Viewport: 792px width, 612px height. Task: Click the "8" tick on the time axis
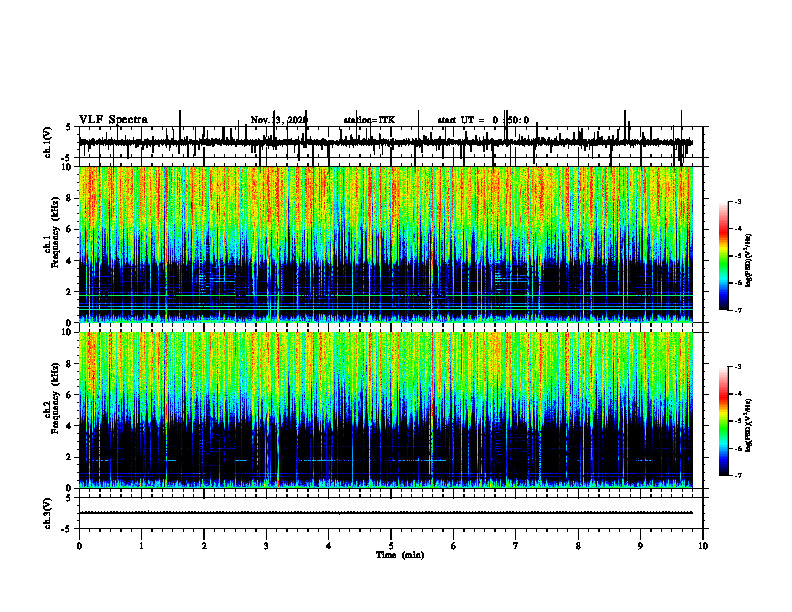(578, 546)
